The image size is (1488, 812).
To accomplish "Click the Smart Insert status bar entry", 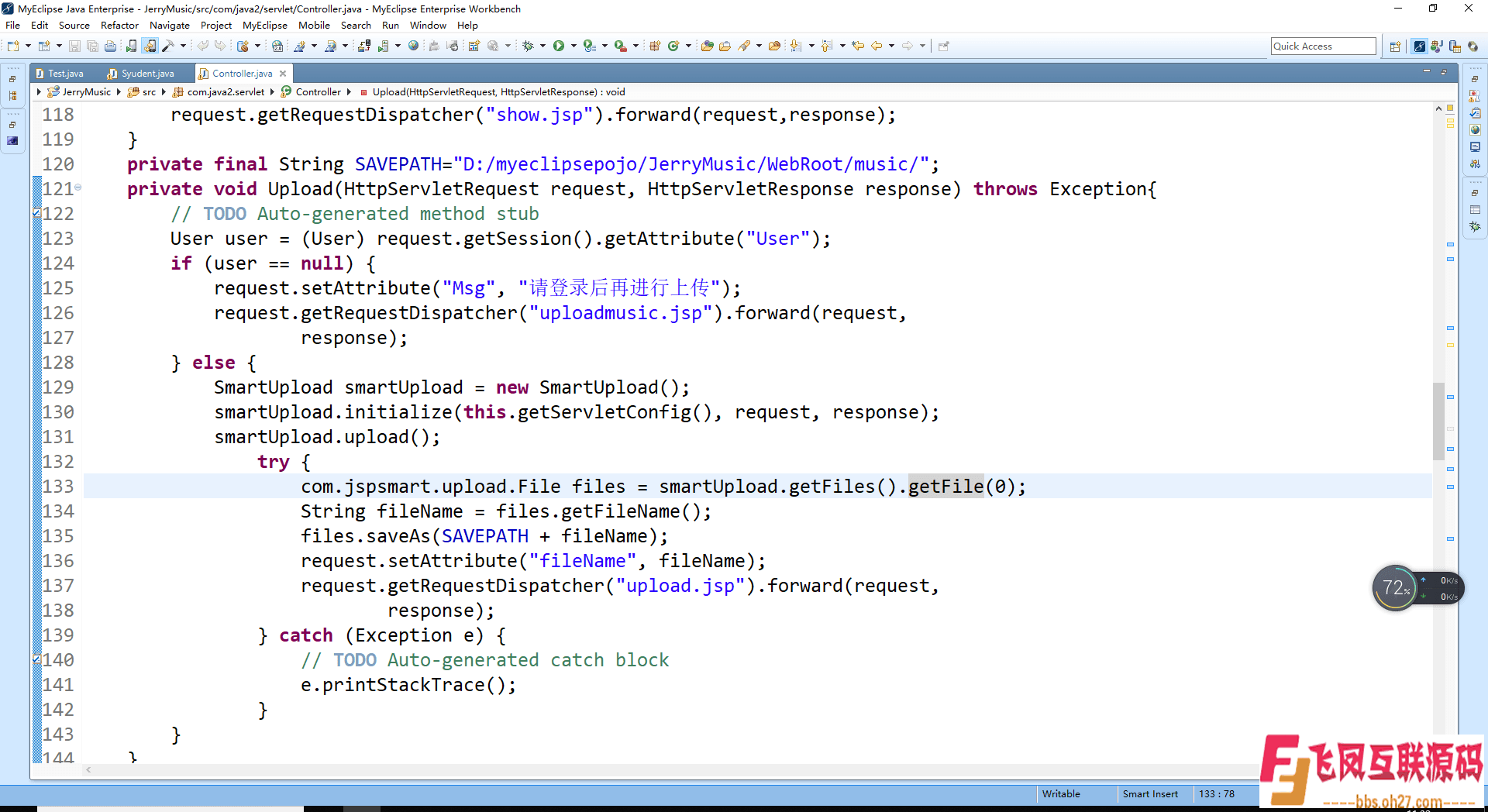I will 1150,794.
